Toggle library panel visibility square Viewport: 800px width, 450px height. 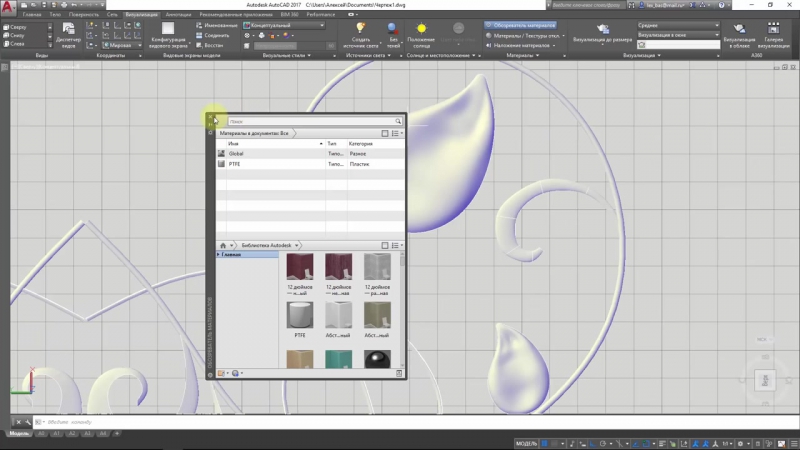point(385,245)
